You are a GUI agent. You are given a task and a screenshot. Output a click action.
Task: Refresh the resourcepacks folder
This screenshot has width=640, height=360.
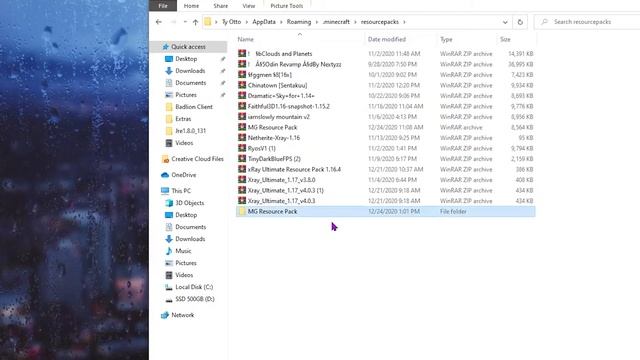point(520,22)
